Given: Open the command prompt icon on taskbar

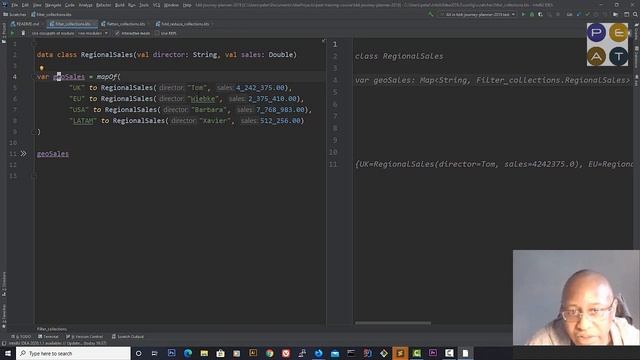Looking at the screenshot, I should coord(351,353).
